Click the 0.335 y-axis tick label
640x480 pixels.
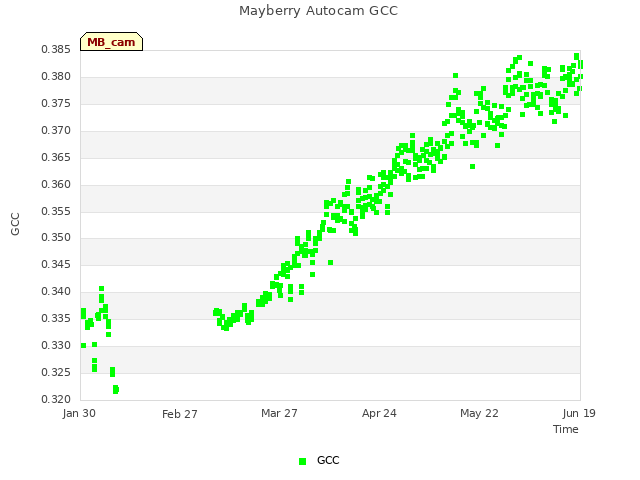(56, 318)
